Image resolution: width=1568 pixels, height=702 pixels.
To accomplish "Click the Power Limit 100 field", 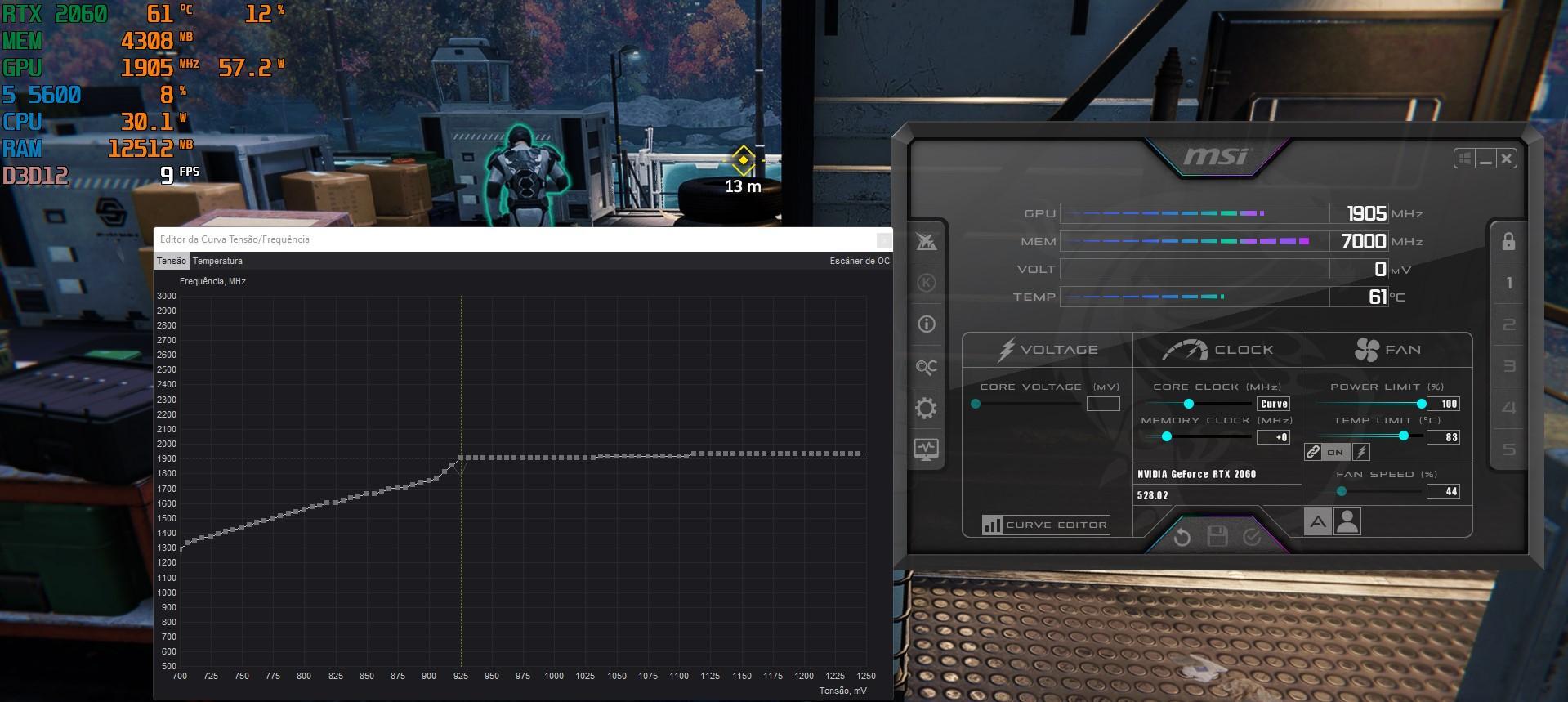I will [1443, 404].
